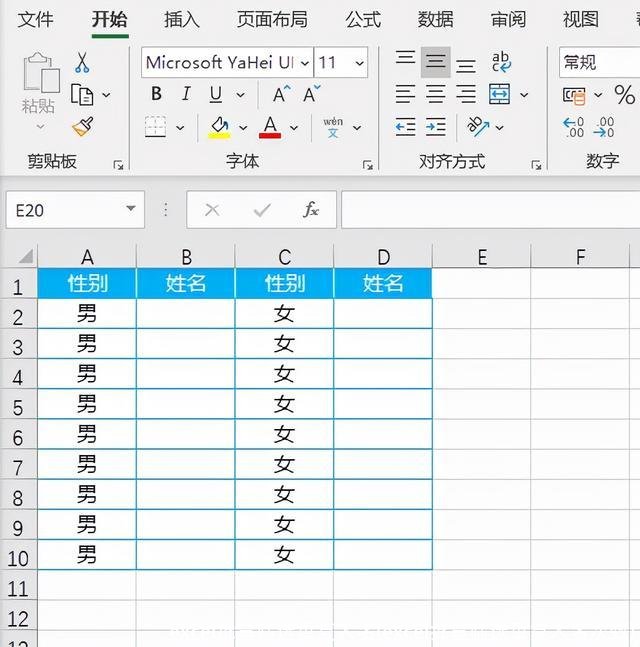
Task: Click the Cut scissors icon
Action: click(82, 62)
